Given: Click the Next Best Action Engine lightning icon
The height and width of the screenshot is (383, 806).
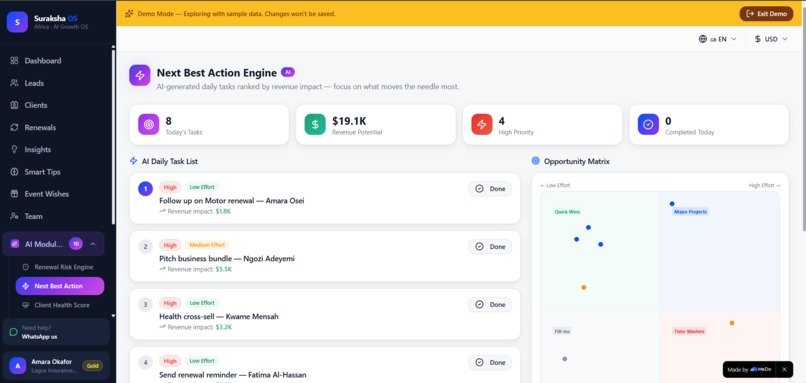Looking at the screenshot, I should tap(140, 75).
